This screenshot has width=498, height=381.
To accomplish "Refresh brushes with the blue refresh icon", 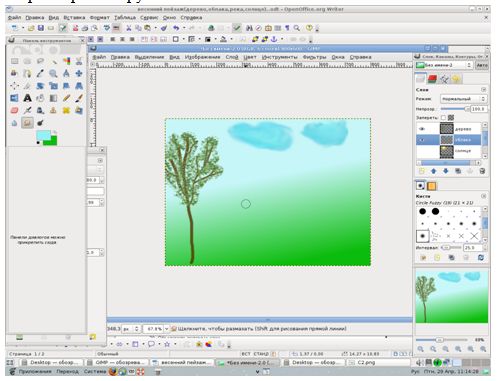I will (x=481, y=257).
